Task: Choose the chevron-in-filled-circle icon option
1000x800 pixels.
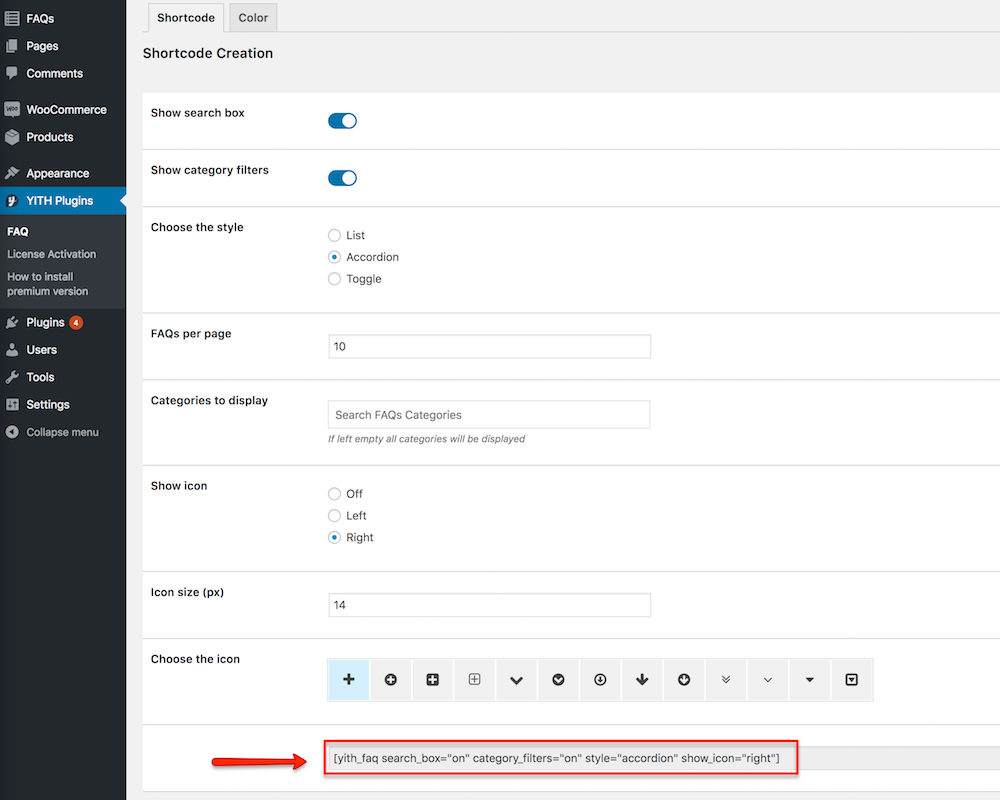Action: pos(558,679)
